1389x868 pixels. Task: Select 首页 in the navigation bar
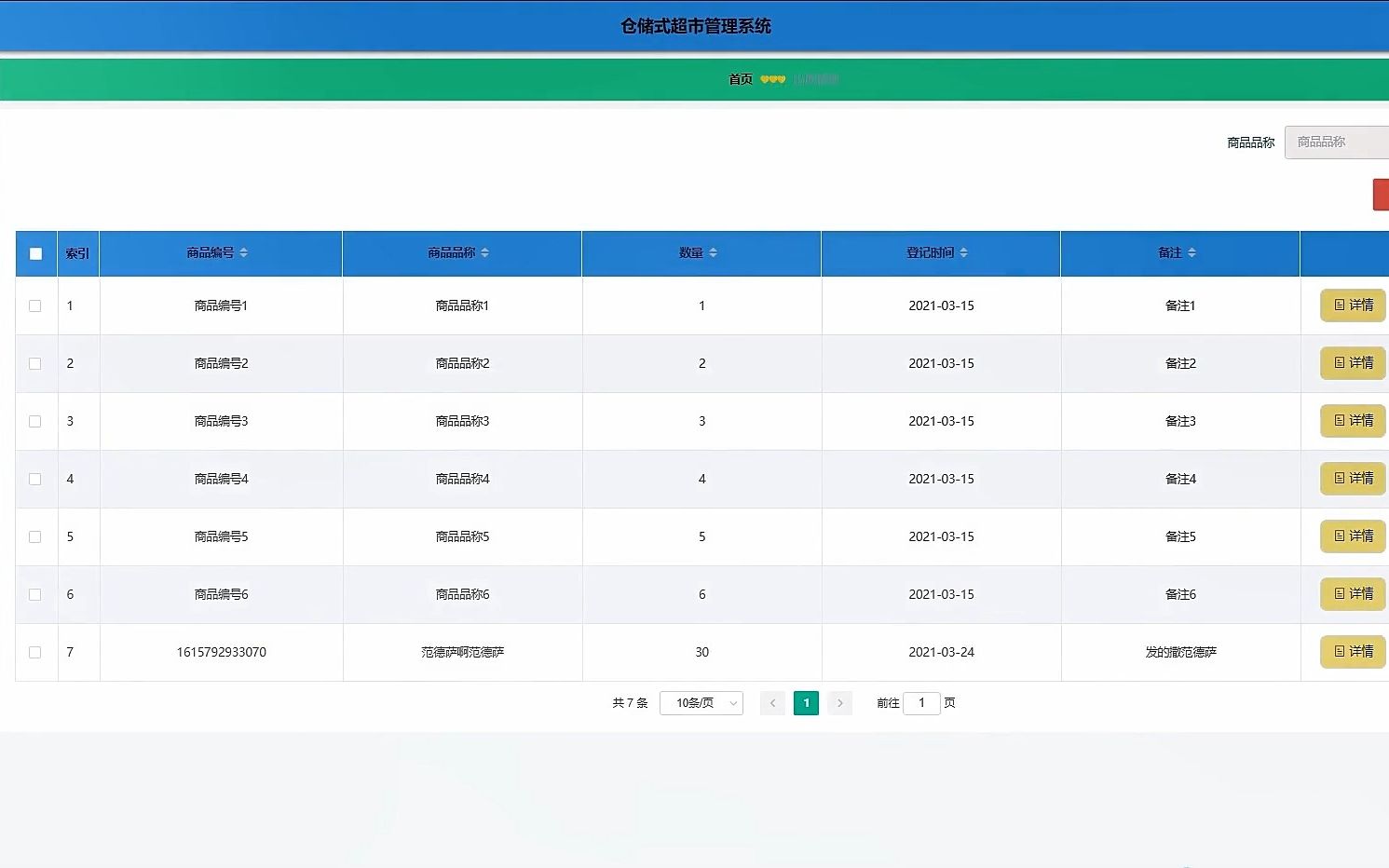[739, 79]
